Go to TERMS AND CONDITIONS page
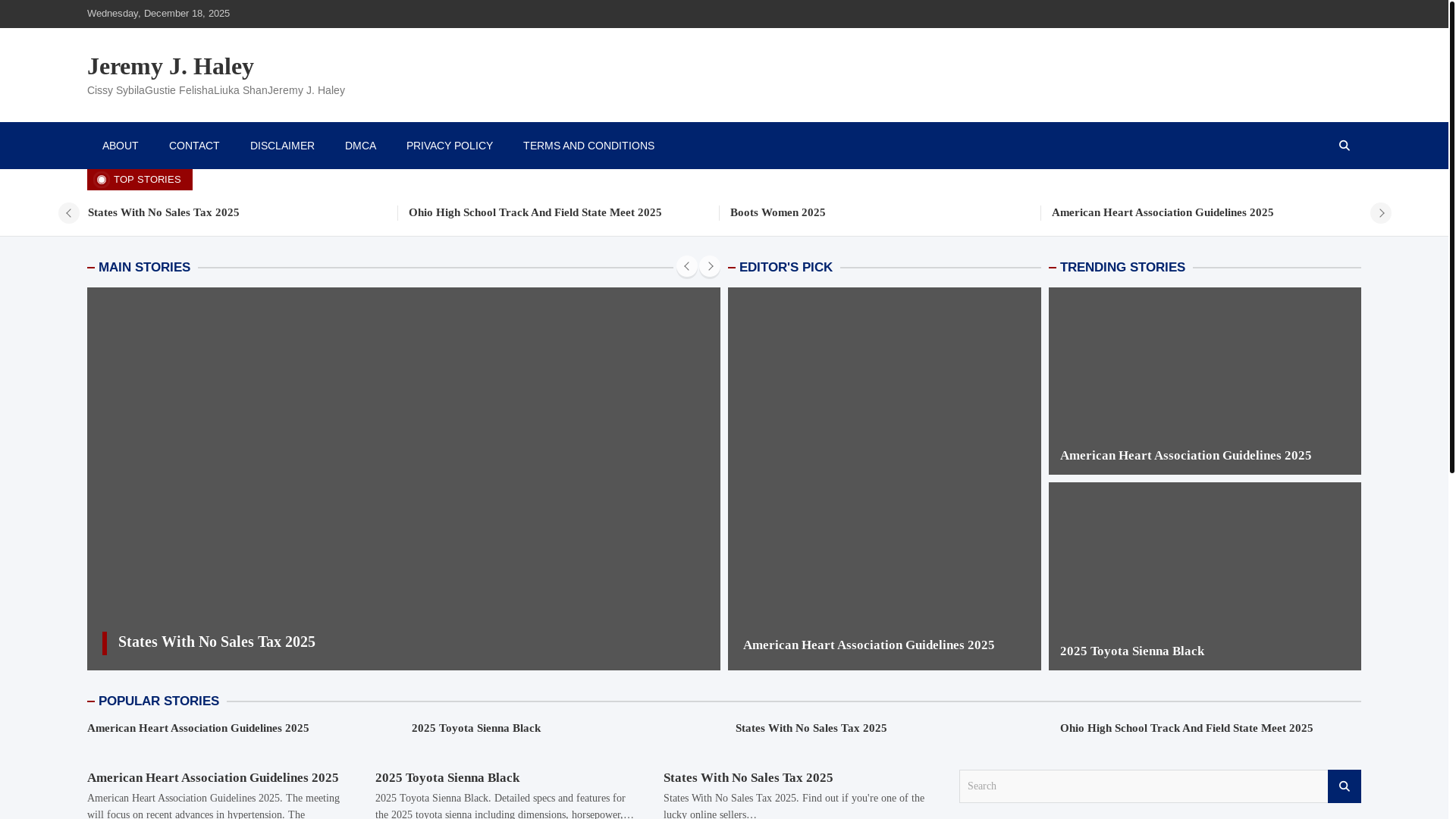Image resolution: width=1456 pixels, height=819 pixels. tap(588, 146)
